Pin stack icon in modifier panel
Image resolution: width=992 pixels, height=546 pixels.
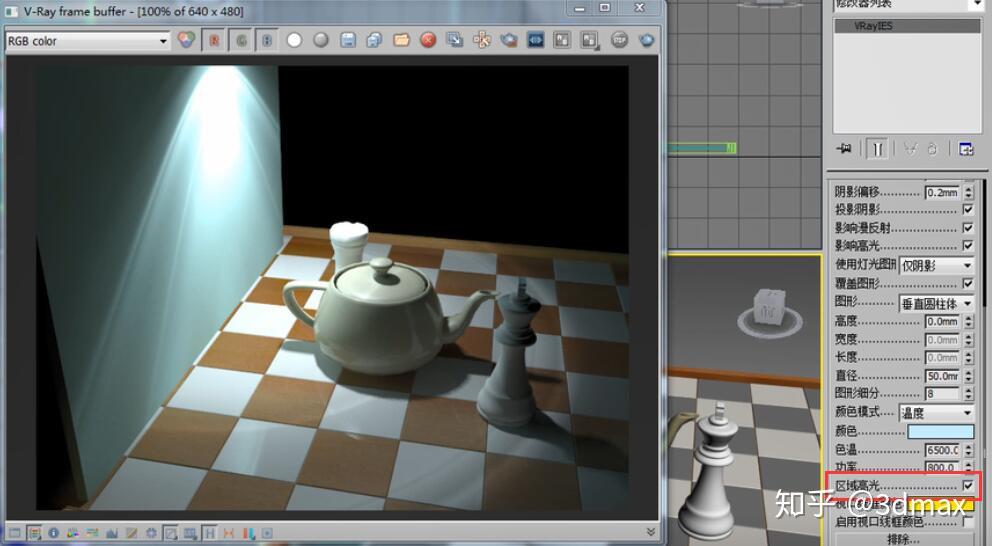point(844,149)
